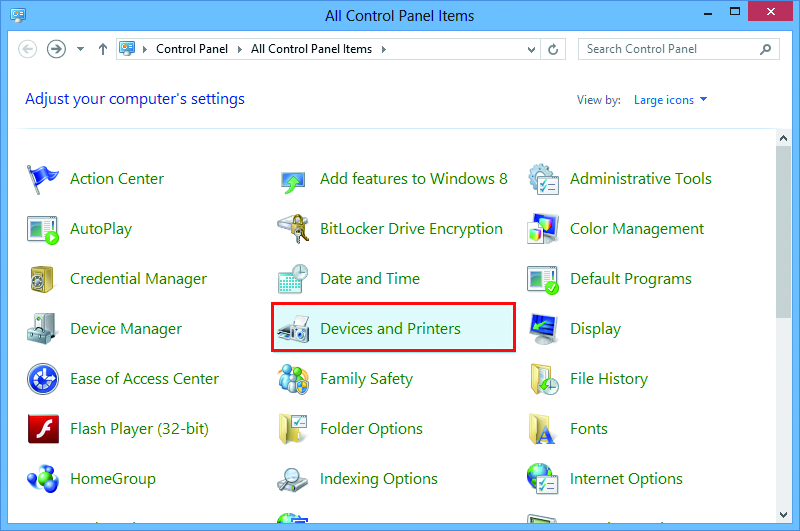Screen dimensions: 800x531
Task: Open the Device Manager link
Action: coord(126,329)
